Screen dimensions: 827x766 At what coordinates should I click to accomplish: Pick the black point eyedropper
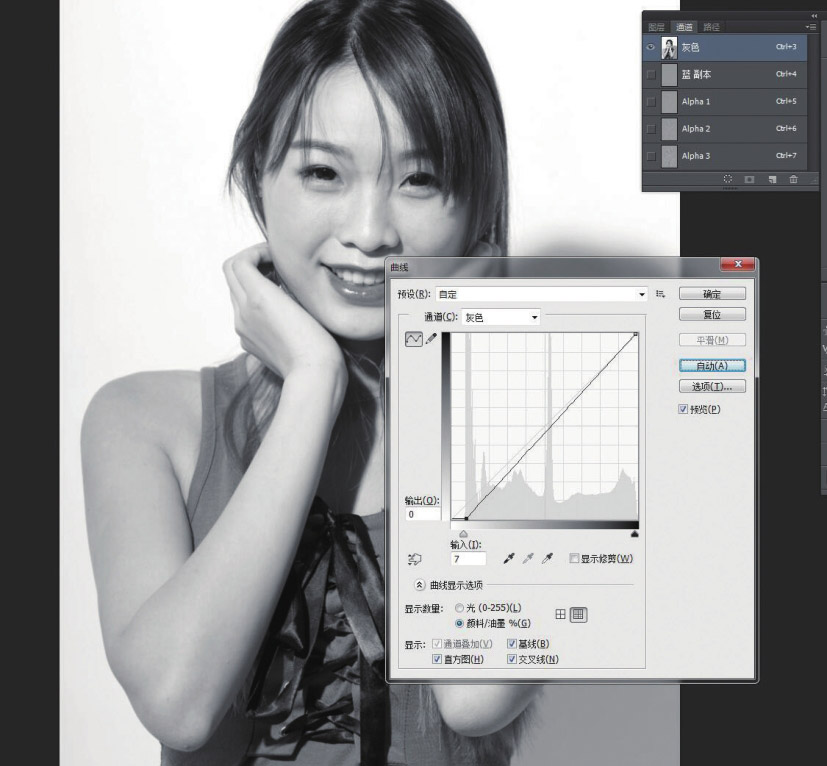click(510, 559)
